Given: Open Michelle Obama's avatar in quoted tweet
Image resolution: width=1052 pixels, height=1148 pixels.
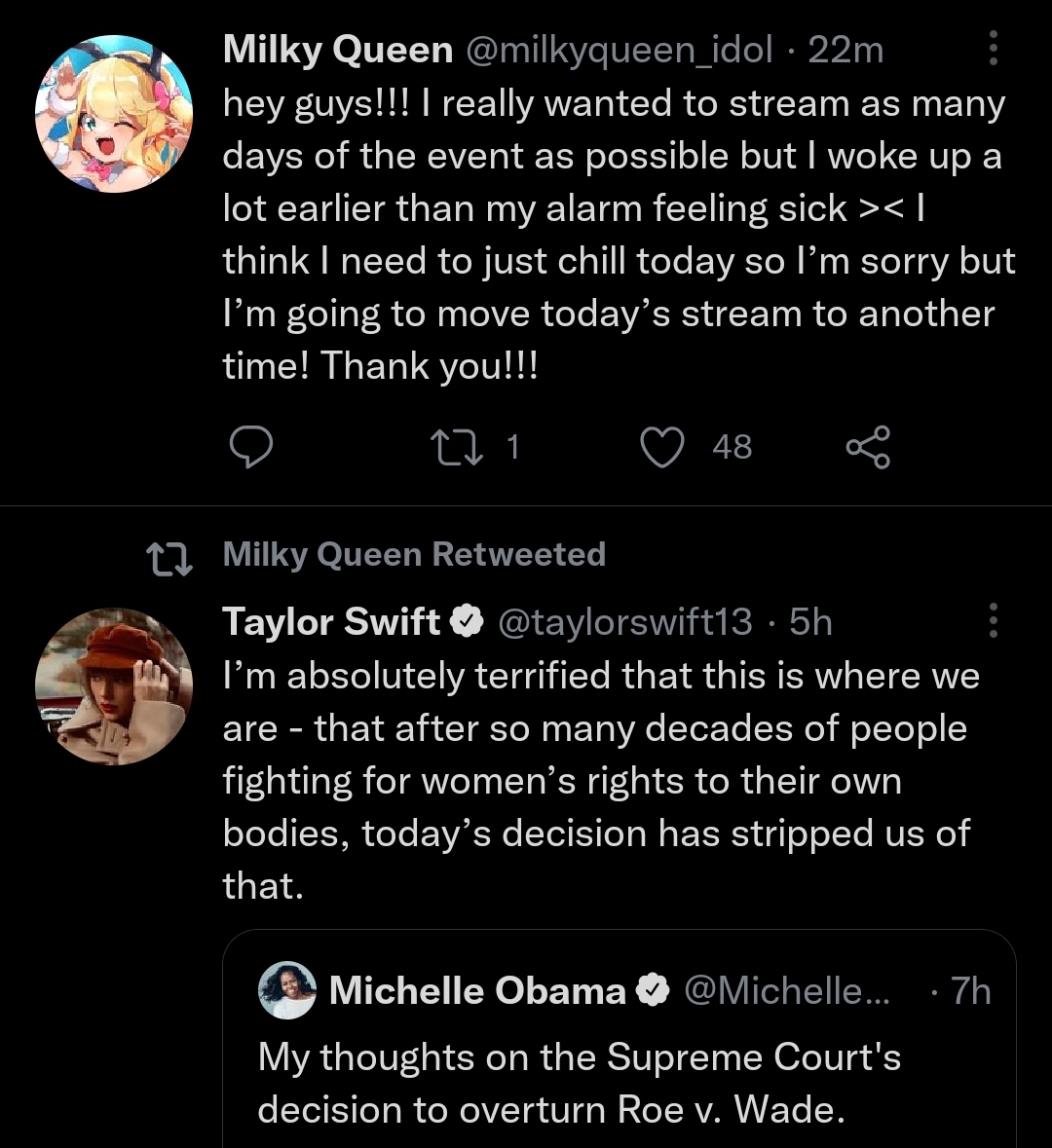Looking at the screenshot, I should click(287, 990).
